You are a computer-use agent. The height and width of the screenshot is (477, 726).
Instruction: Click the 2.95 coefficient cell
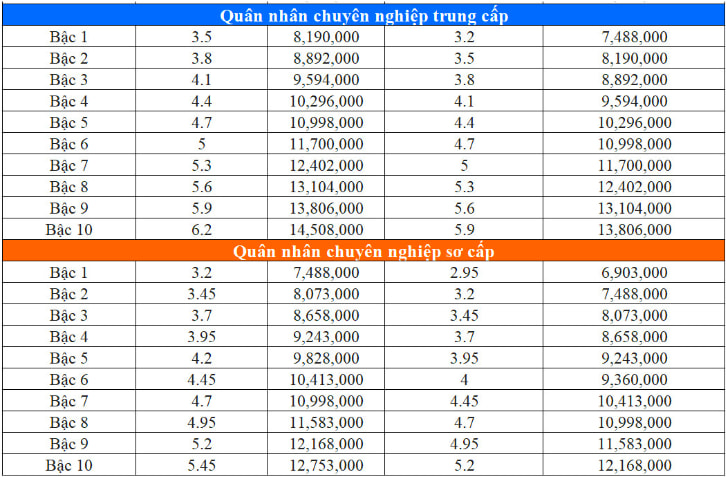[463, 273]
